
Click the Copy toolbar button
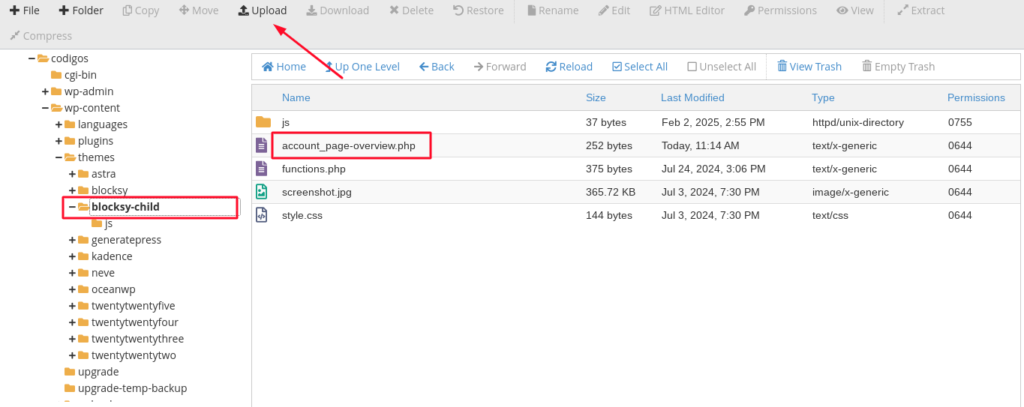click(x=140, y=10)
